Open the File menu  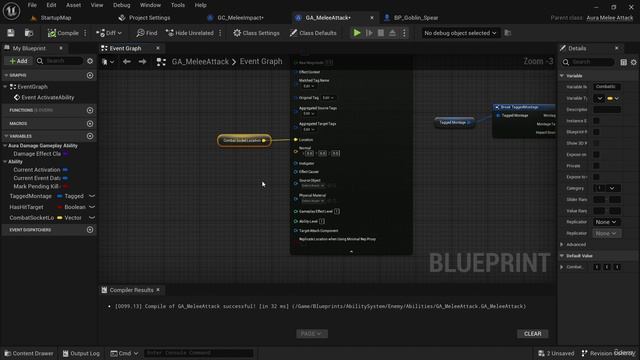pyautogui.click(x=32, y=5)
